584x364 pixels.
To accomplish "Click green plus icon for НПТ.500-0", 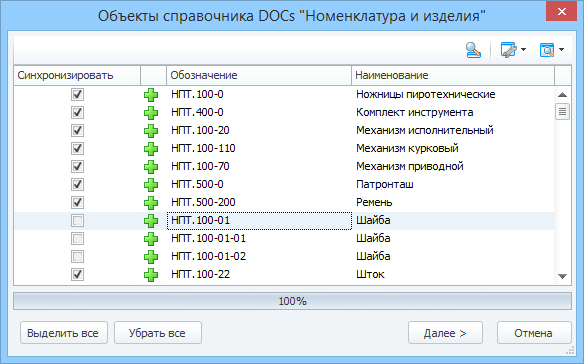I will (151, 185).
